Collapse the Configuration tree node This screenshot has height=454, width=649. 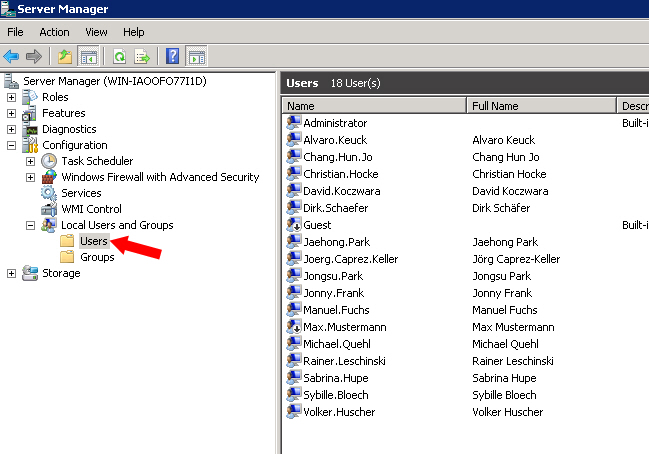click(x=12, y=145)
